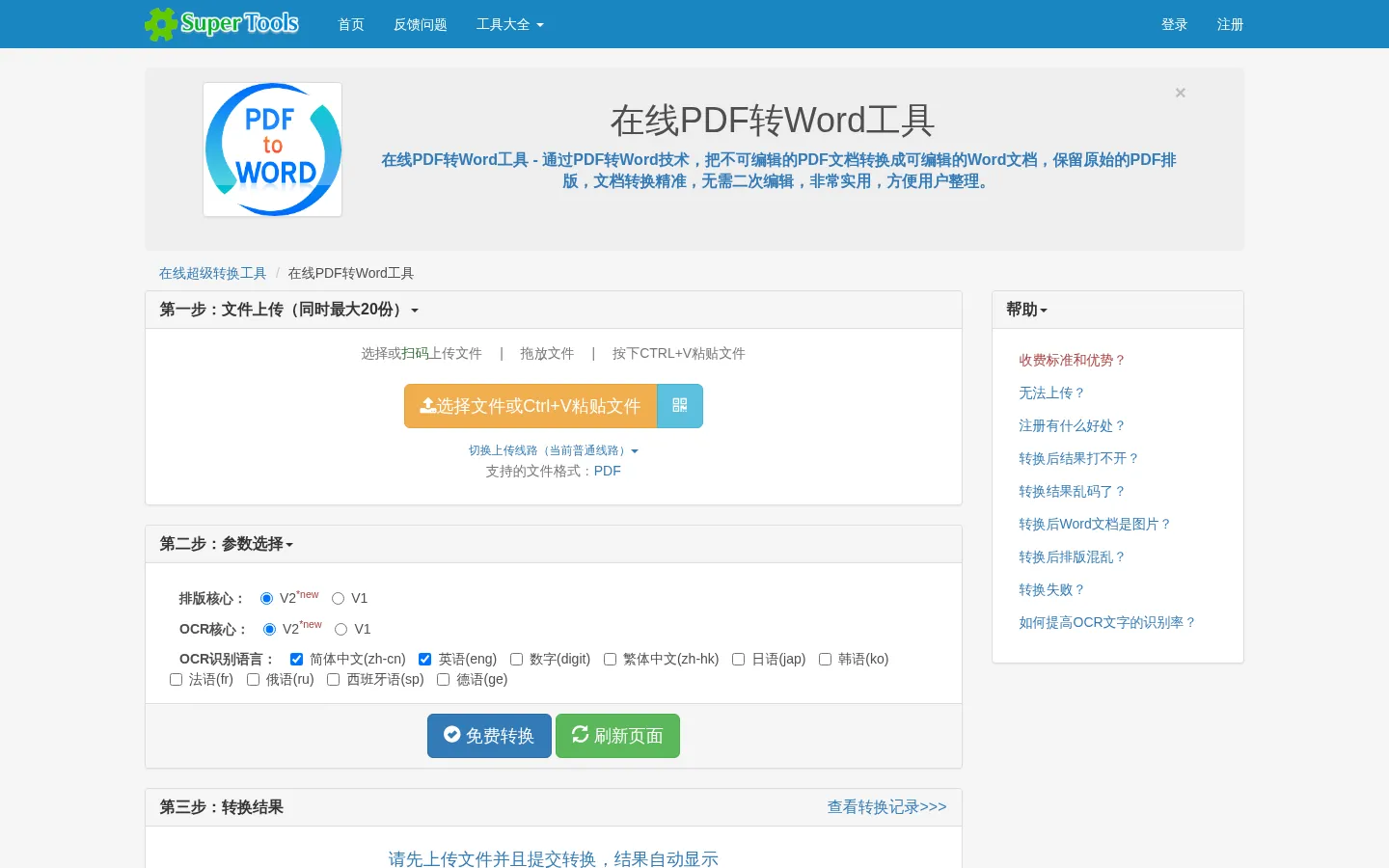Check 数字(digit) OCR language

click(517, 660)
